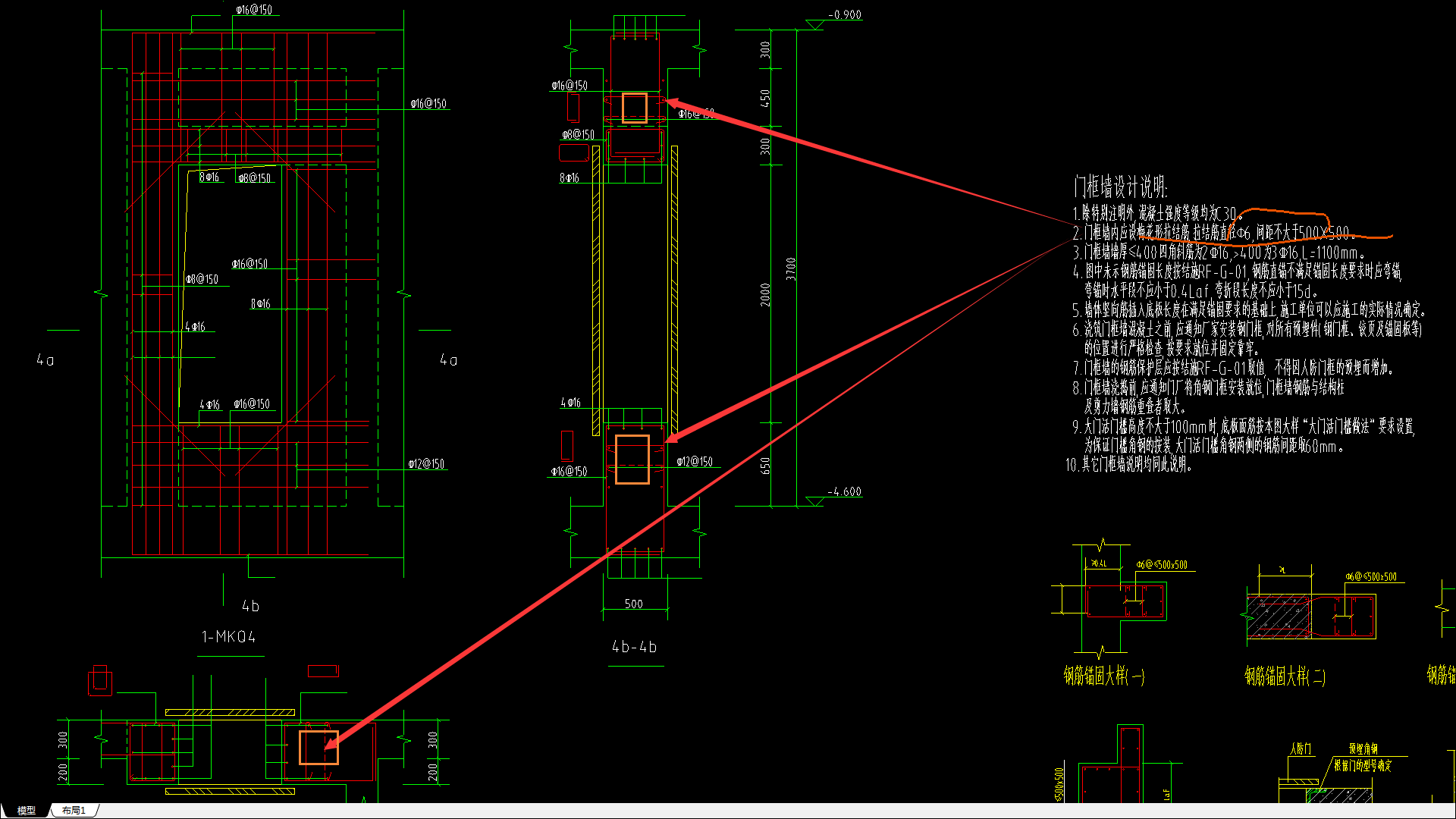1456x819 pixels.
Task: Select the 650 dimension text
Action: point(765,466)
